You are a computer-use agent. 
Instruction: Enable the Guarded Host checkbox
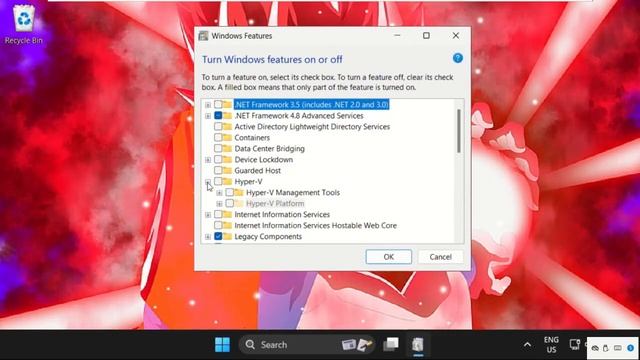(218, 170)
